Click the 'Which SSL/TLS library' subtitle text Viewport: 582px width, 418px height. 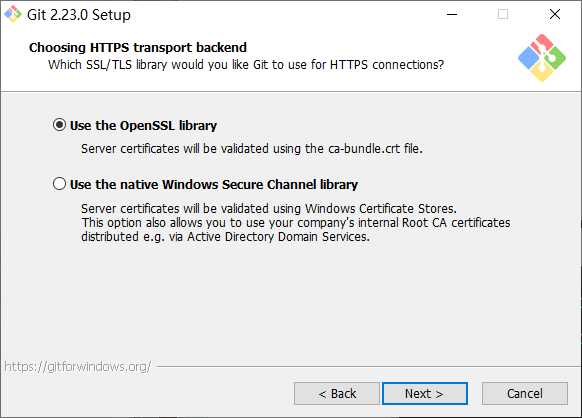point(246,65)
